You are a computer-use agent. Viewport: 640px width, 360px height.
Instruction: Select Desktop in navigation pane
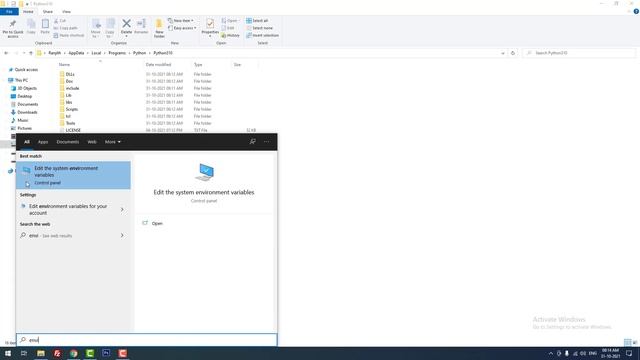tap(24, 96)
